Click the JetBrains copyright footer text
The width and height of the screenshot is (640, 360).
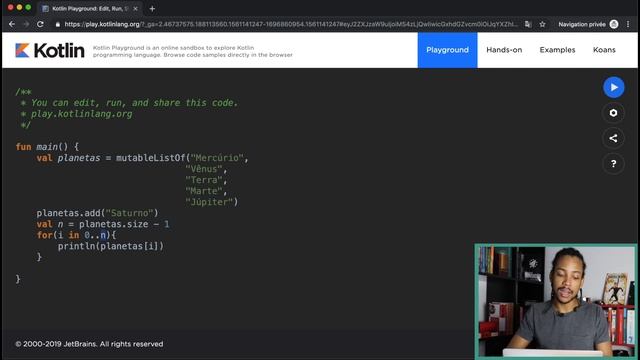[x=89, y=344]
